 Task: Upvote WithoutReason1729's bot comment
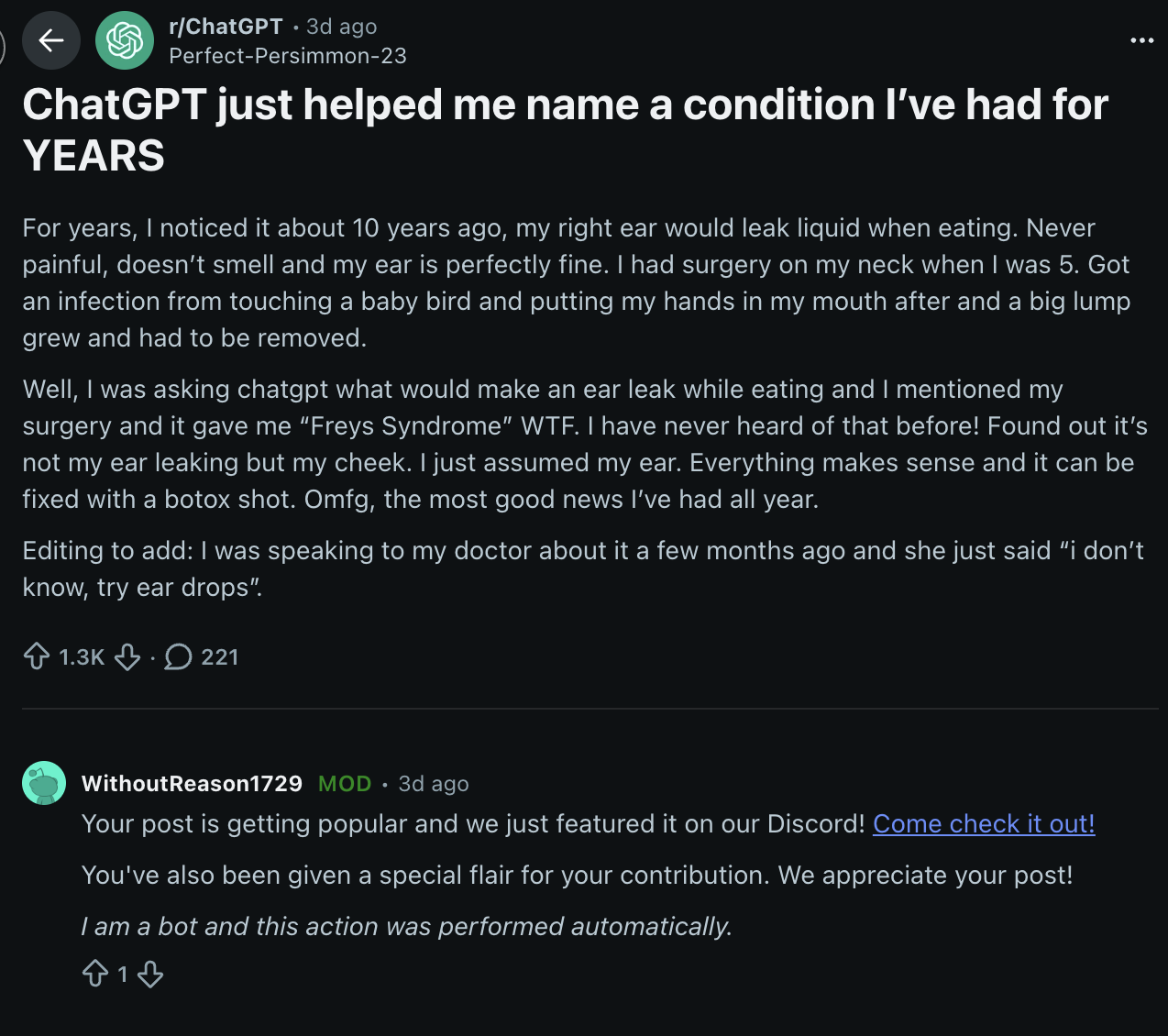(x=95, y=974)
